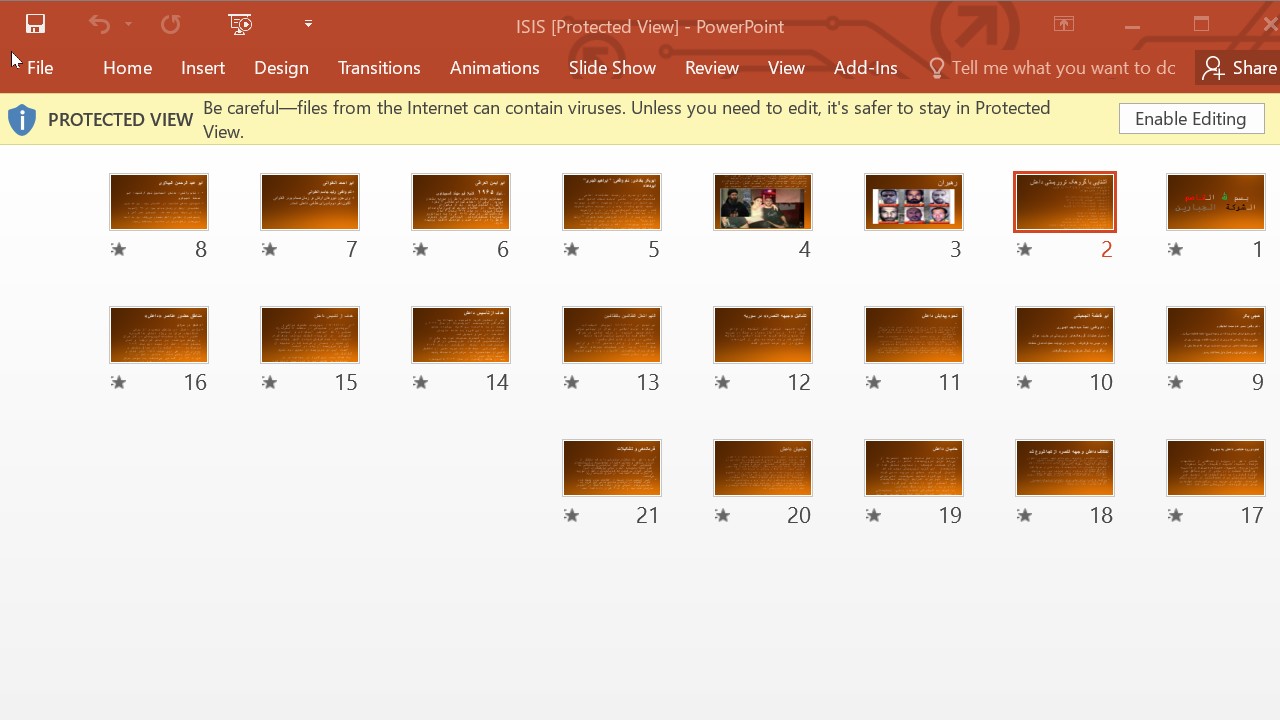Click transition star icon under slide 12
The height and width of the screenshot is (720, 1280).
point(722,382)
